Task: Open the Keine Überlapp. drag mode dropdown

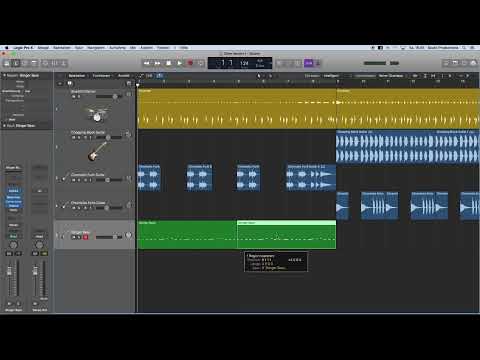Action: click(391, 76)
